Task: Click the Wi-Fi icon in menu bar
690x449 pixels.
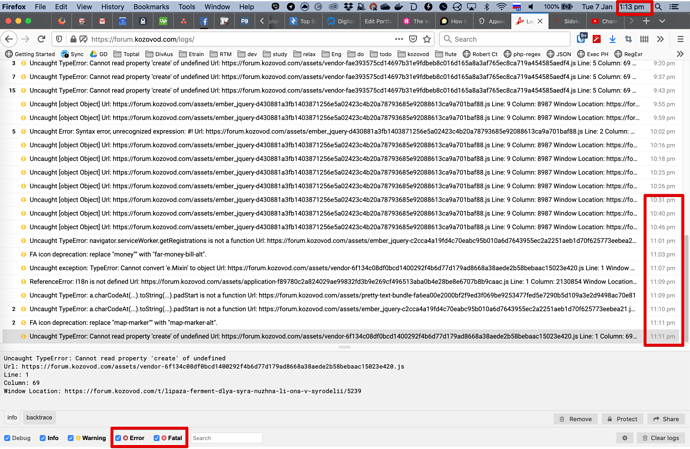Action: [x=501, y=7]
